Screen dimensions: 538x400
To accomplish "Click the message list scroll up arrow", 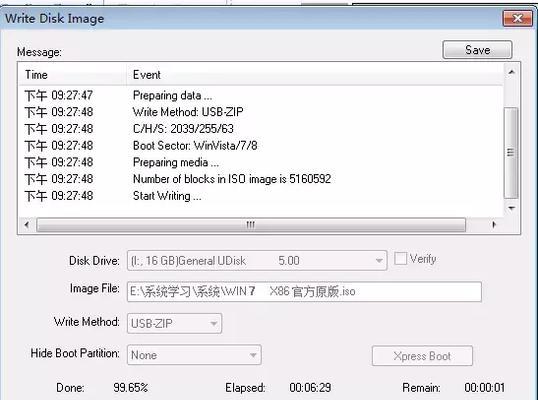I will [511, 72].
